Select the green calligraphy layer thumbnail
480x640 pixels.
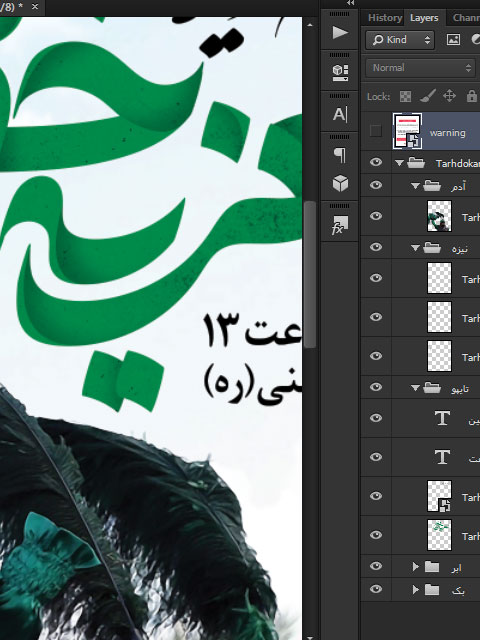[439, 535]
